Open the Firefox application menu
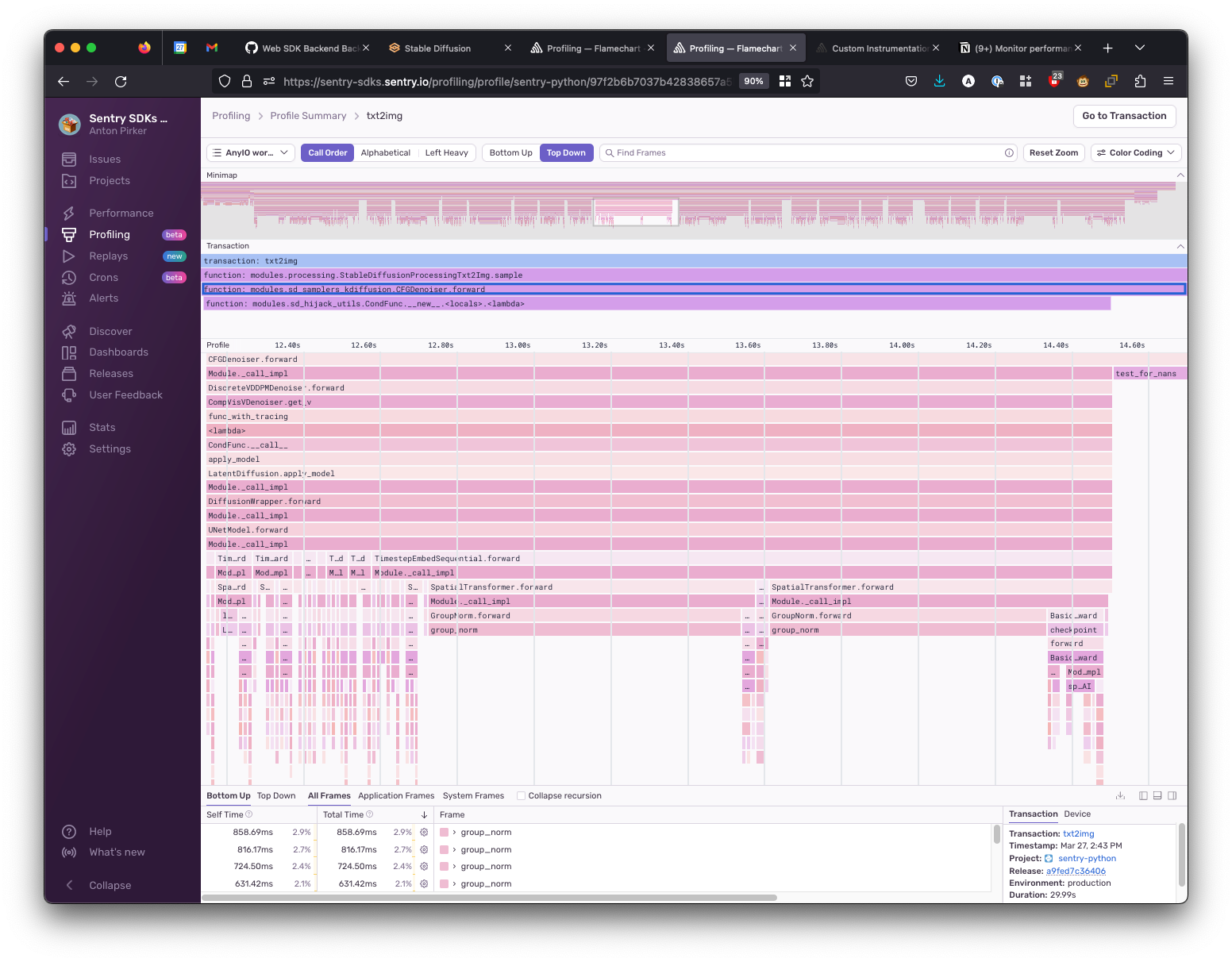 pyautogui.click(x=1168, y=82)
